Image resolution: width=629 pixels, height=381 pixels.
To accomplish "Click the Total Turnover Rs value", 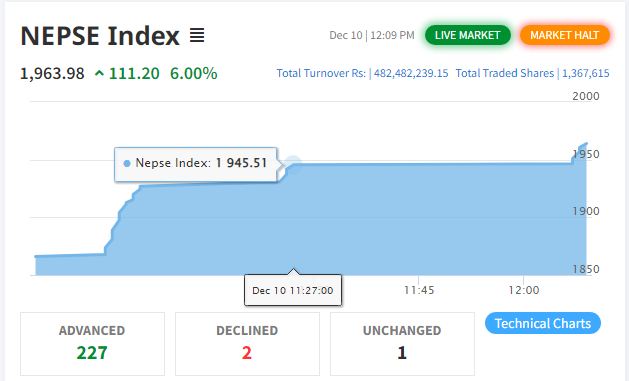I will pos(411,73).
